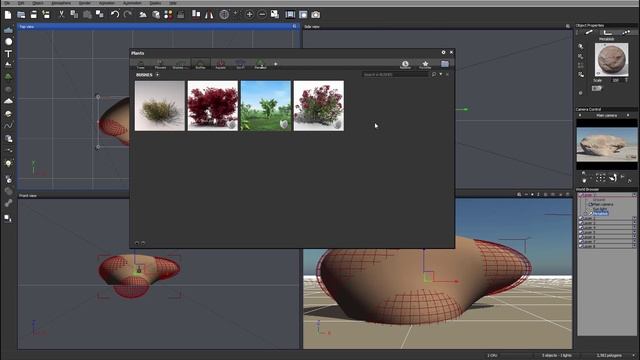Switch to previous camera in Camera Control
The image size is (640, 360).
tap(580, 116)
